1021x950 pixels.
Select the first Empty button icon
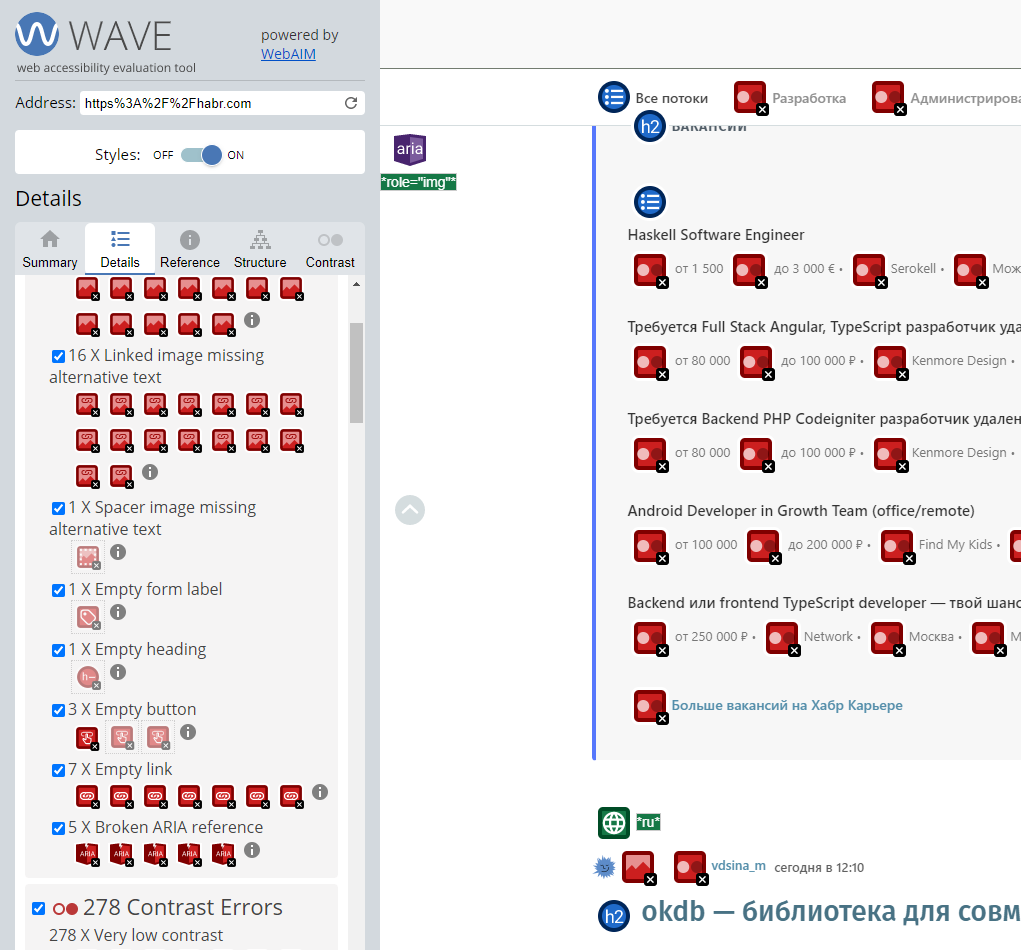(x=87, y=738)
